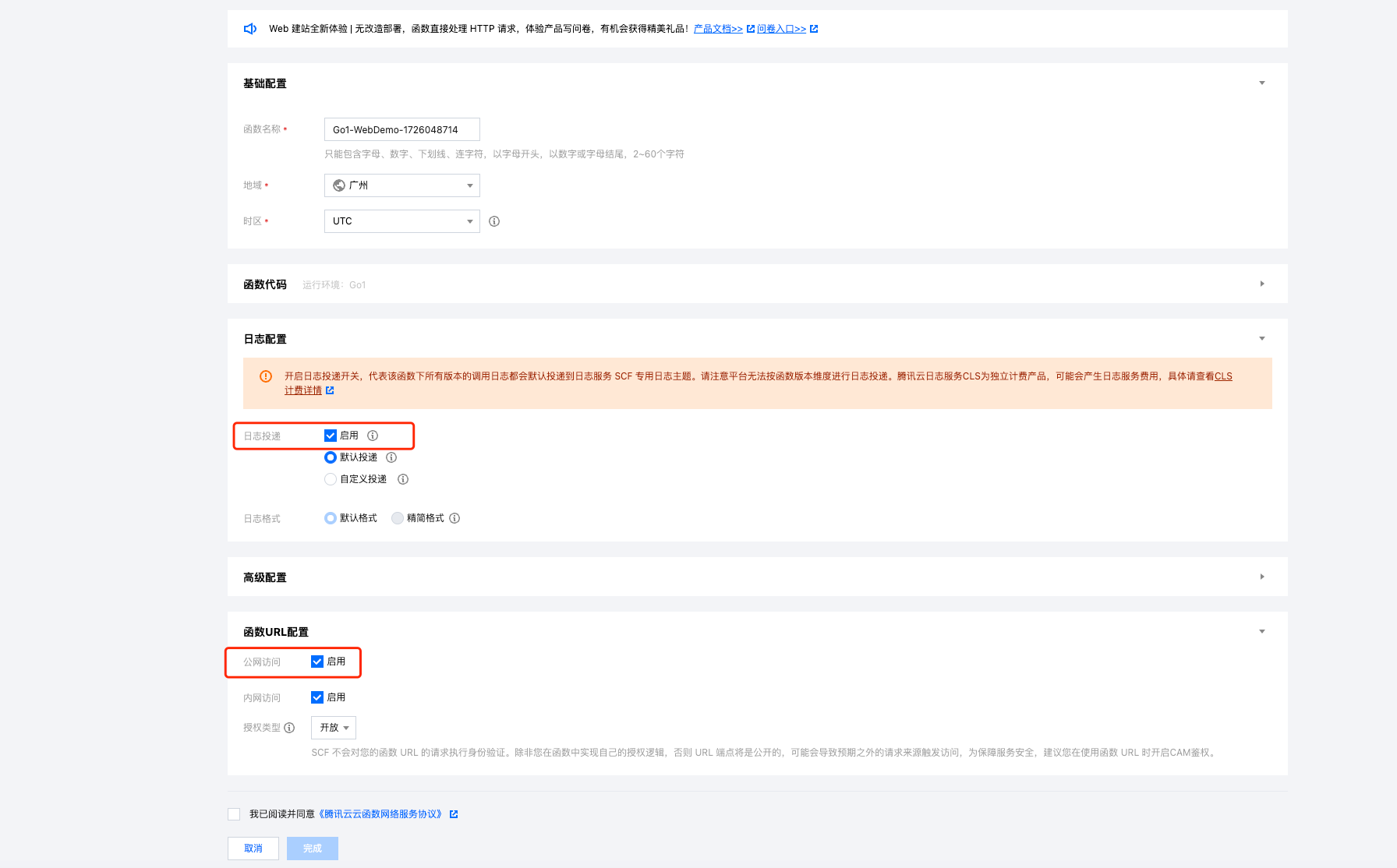Click the 取消 button
Screen dimensions: 1397x868
point(253,849)
